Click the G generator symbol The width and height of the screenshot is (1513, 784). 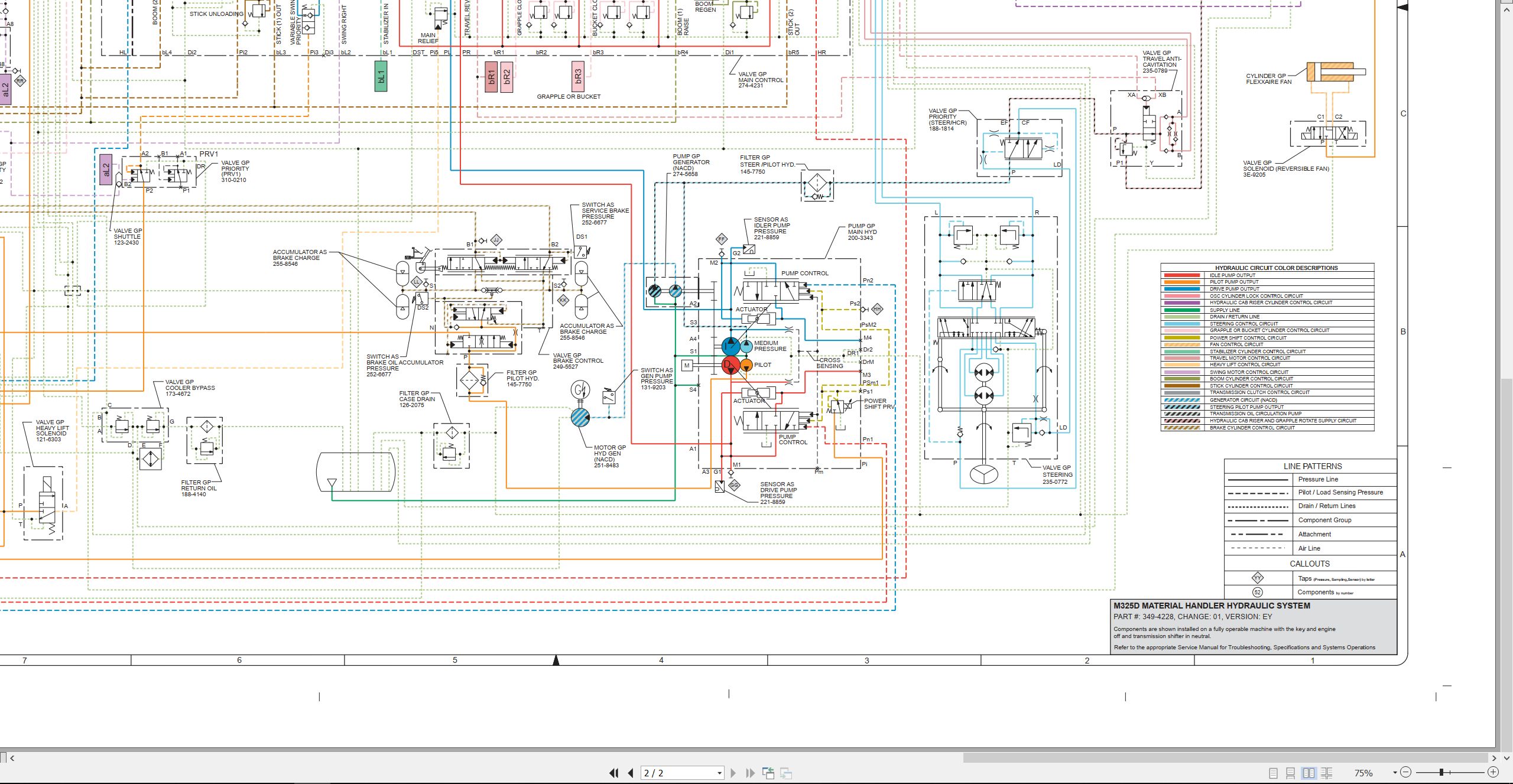point(580,390)
